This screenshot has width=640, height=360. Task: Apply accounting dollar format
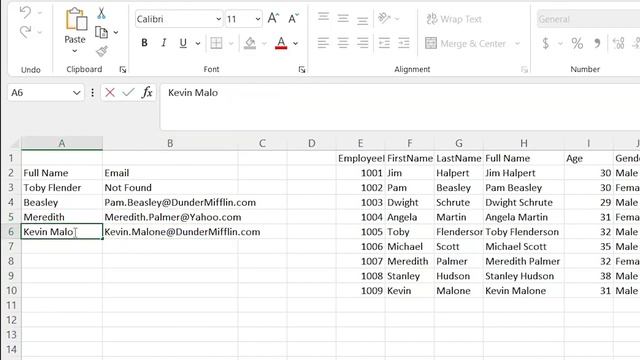coord(546,43)
